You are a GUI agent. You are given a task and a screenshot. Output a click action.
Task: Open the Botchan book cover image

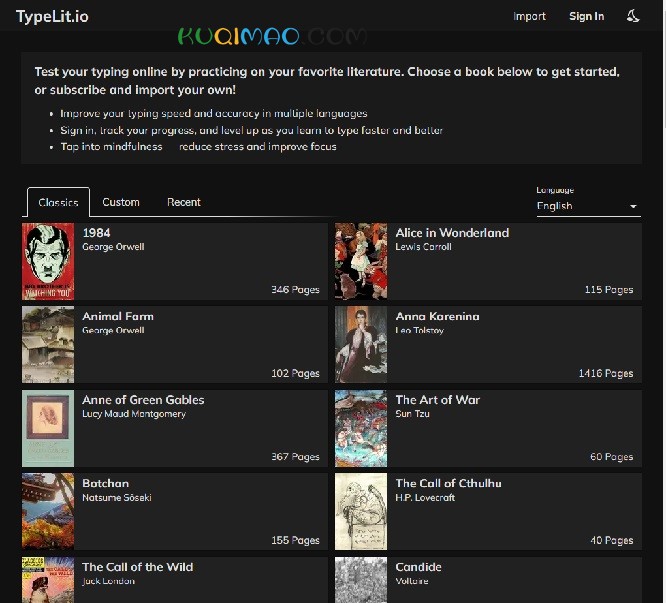coord(48,512)
